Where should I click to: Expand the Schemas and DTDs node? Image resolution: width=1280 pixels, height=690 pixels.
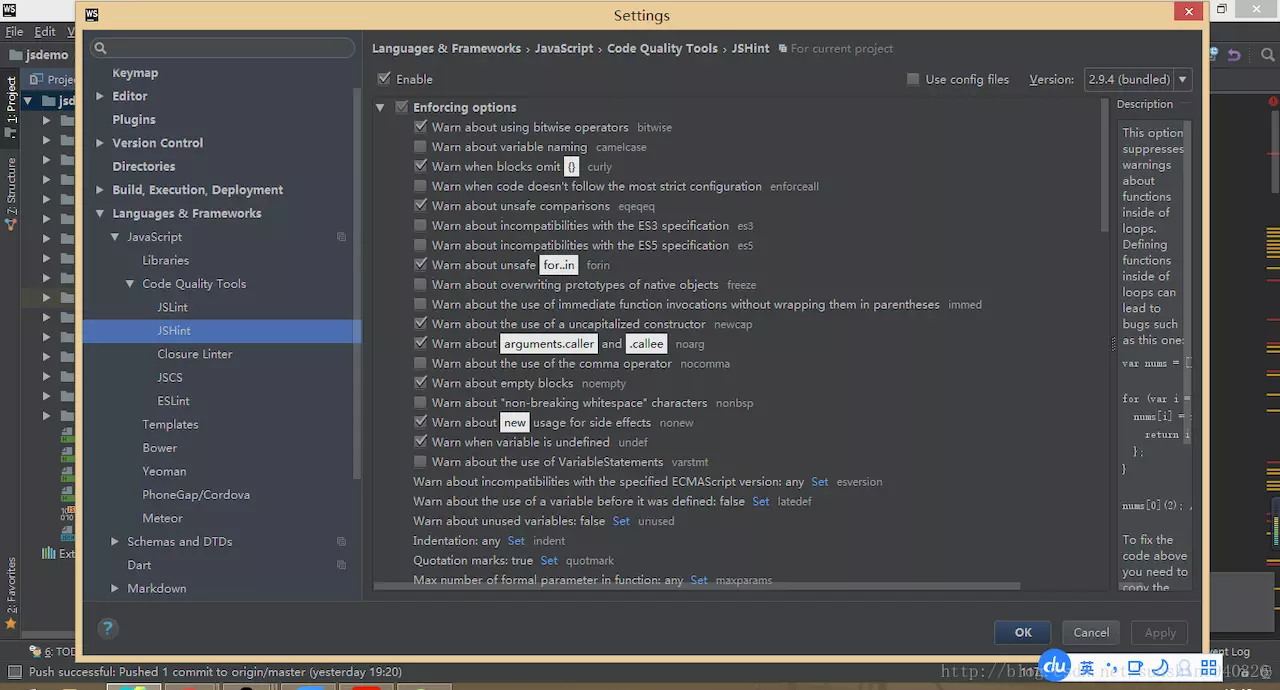(x=114, y=542)
